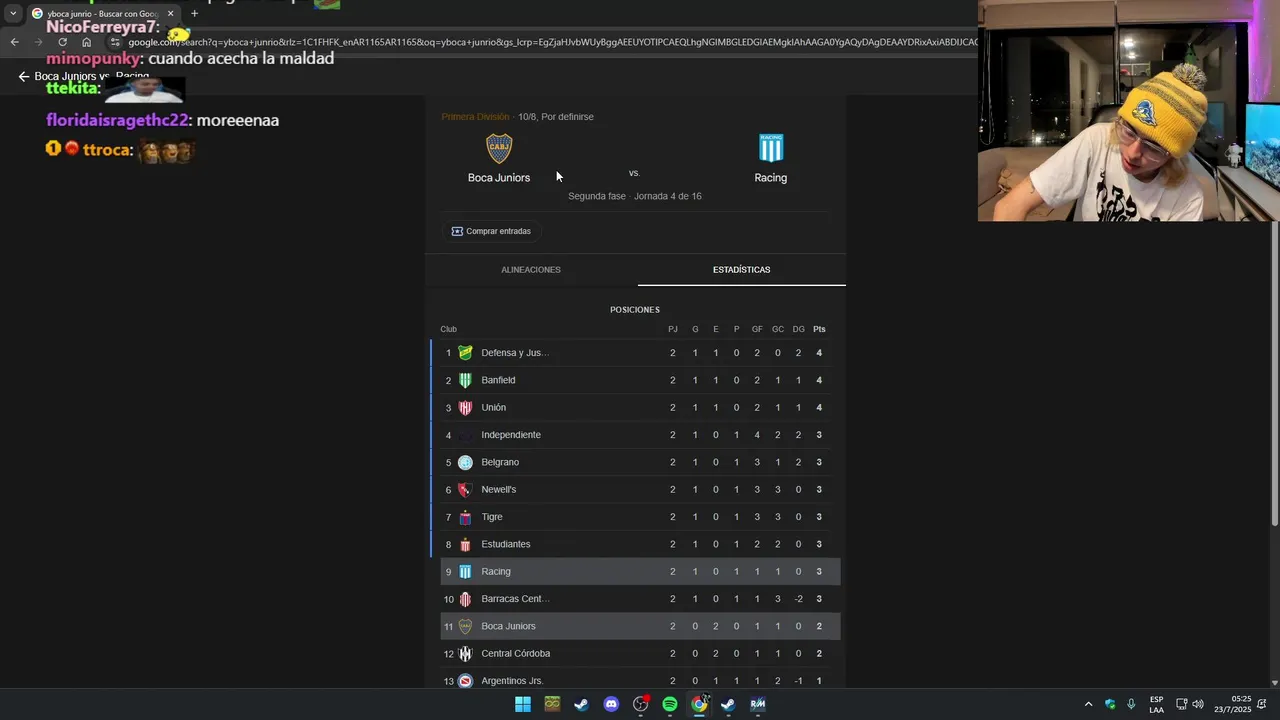This screenshot has height=720, width=1280.
Task: Open the RM app in taskbar
Action: (x=758, y=704)
